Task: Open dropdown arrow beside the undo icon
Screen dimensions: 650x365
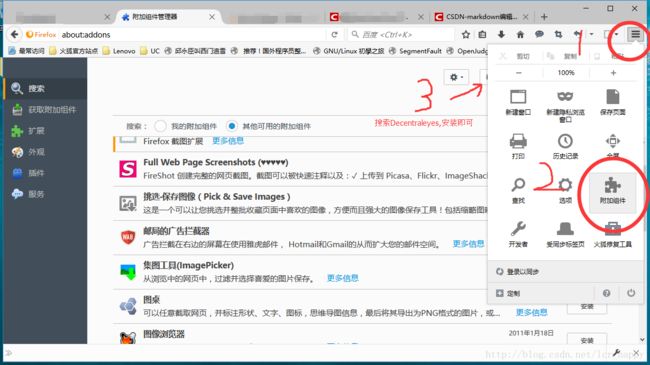Action: [592, 34]
